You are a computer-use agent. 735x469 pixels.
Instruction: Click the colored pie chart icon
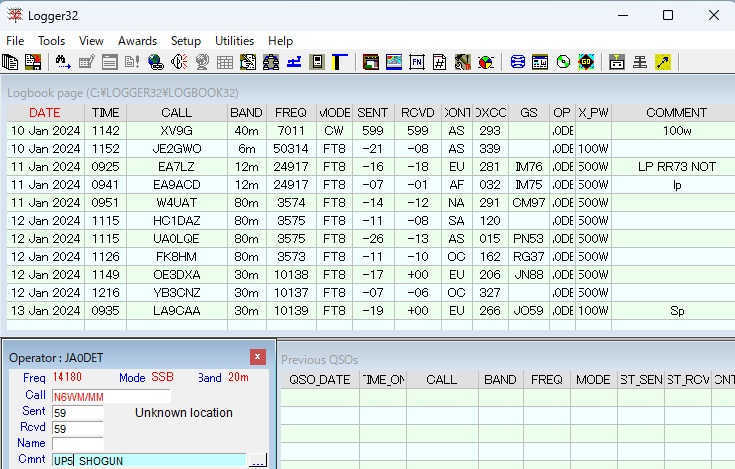[486, 62]
